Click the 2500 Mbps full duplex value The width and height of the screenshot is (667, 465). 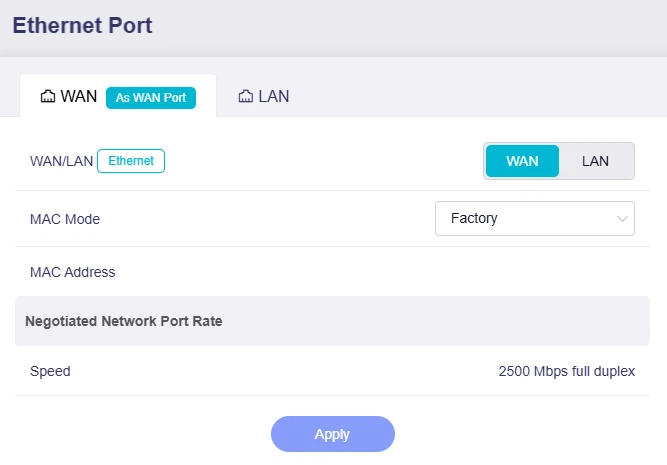[567, 371]
